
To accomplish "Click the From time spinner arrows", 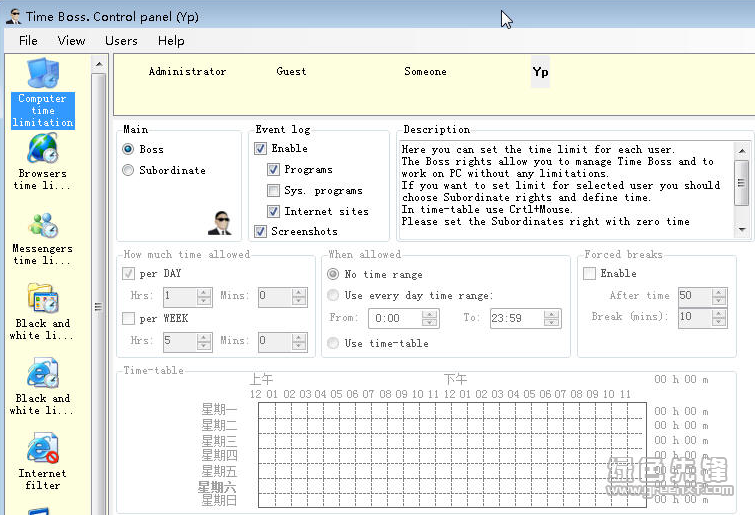I will click(x=430, y=319).
